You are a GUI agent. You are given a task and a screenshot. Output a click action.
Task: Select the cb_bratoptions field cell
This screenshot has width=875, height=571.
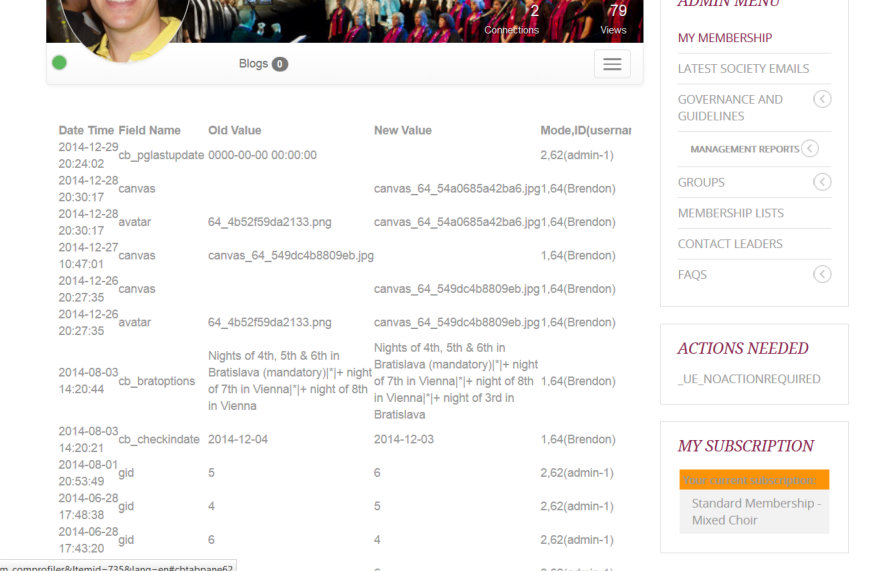click(157, 381)
